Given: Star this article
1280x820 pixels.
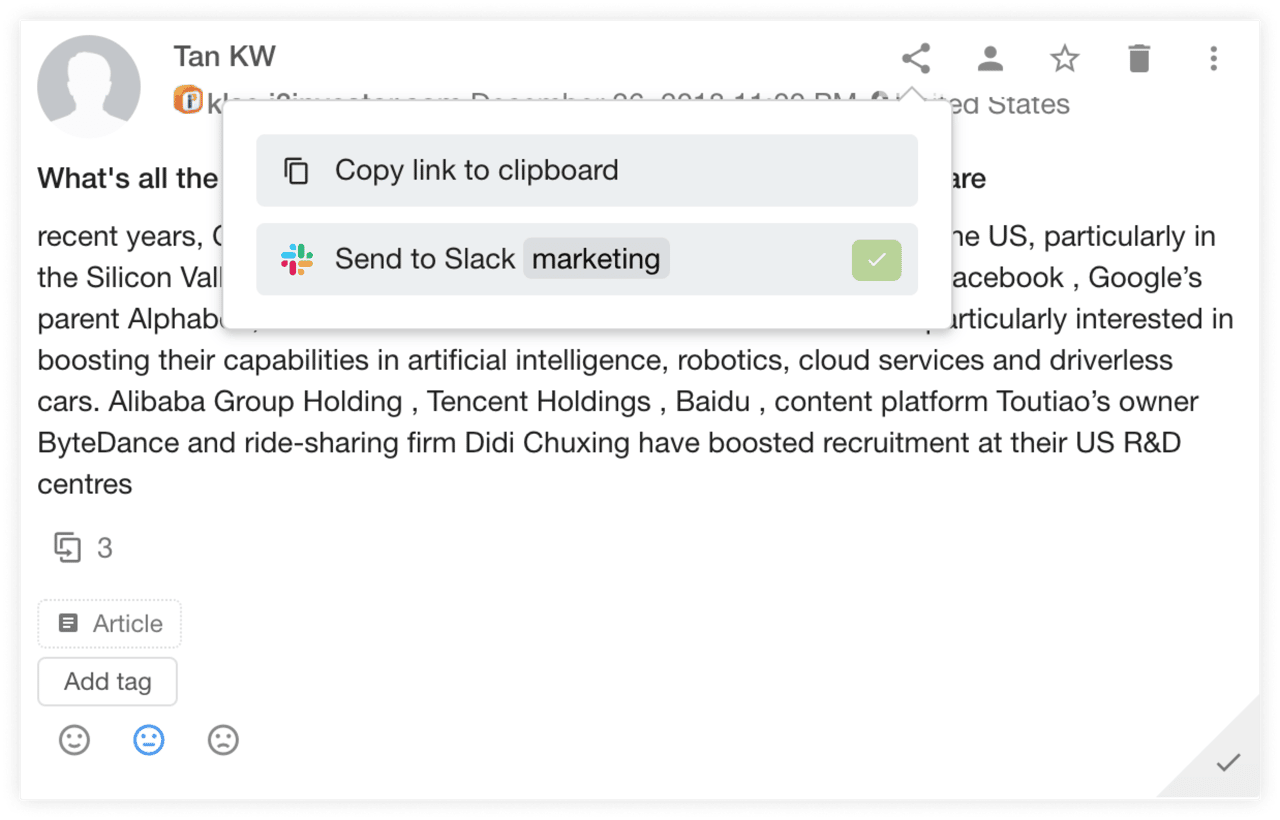Looking at the screenshot, I should 1064,58.
